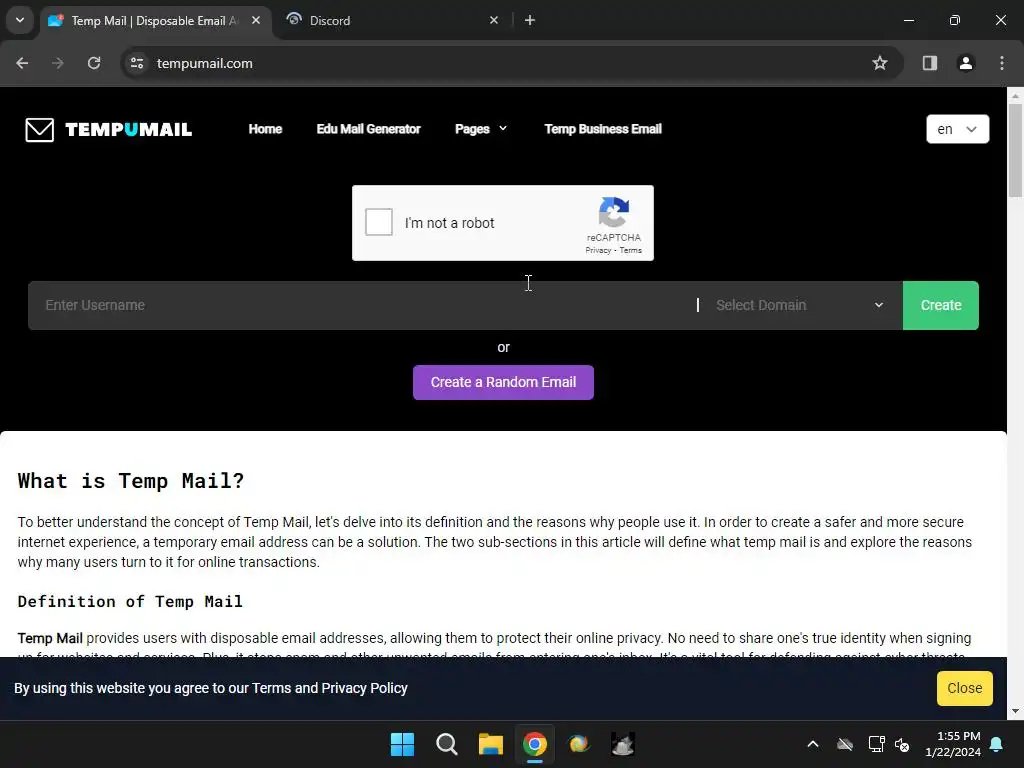This screenshot has width=1024, height=768.
Task: Open Edu Mail Generator page
Action: pos(368,129)
